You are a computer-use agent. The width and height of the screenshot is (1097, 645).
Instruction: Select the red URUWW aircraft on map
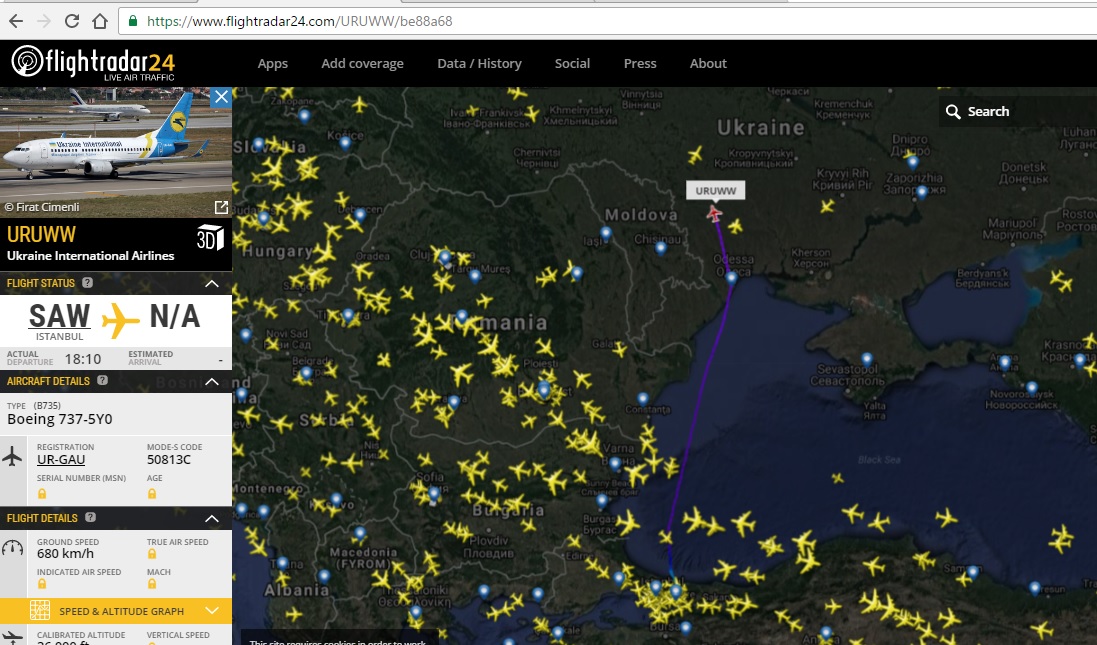tap(714, 213)
